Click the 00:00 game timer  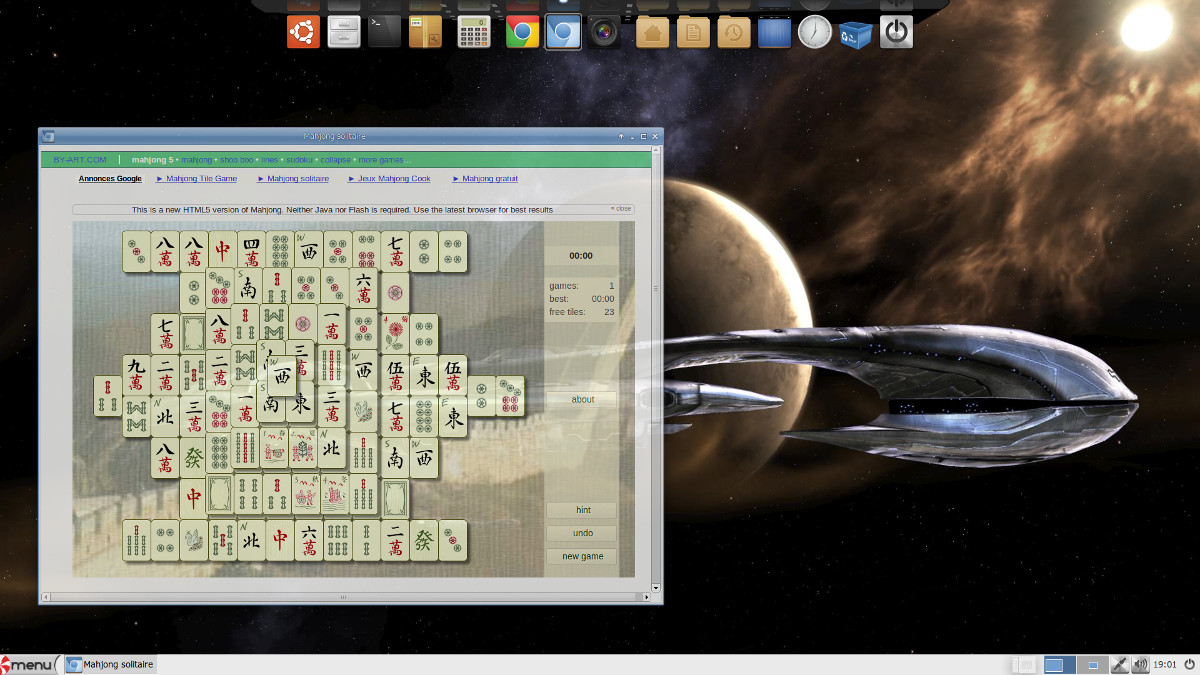581,256
